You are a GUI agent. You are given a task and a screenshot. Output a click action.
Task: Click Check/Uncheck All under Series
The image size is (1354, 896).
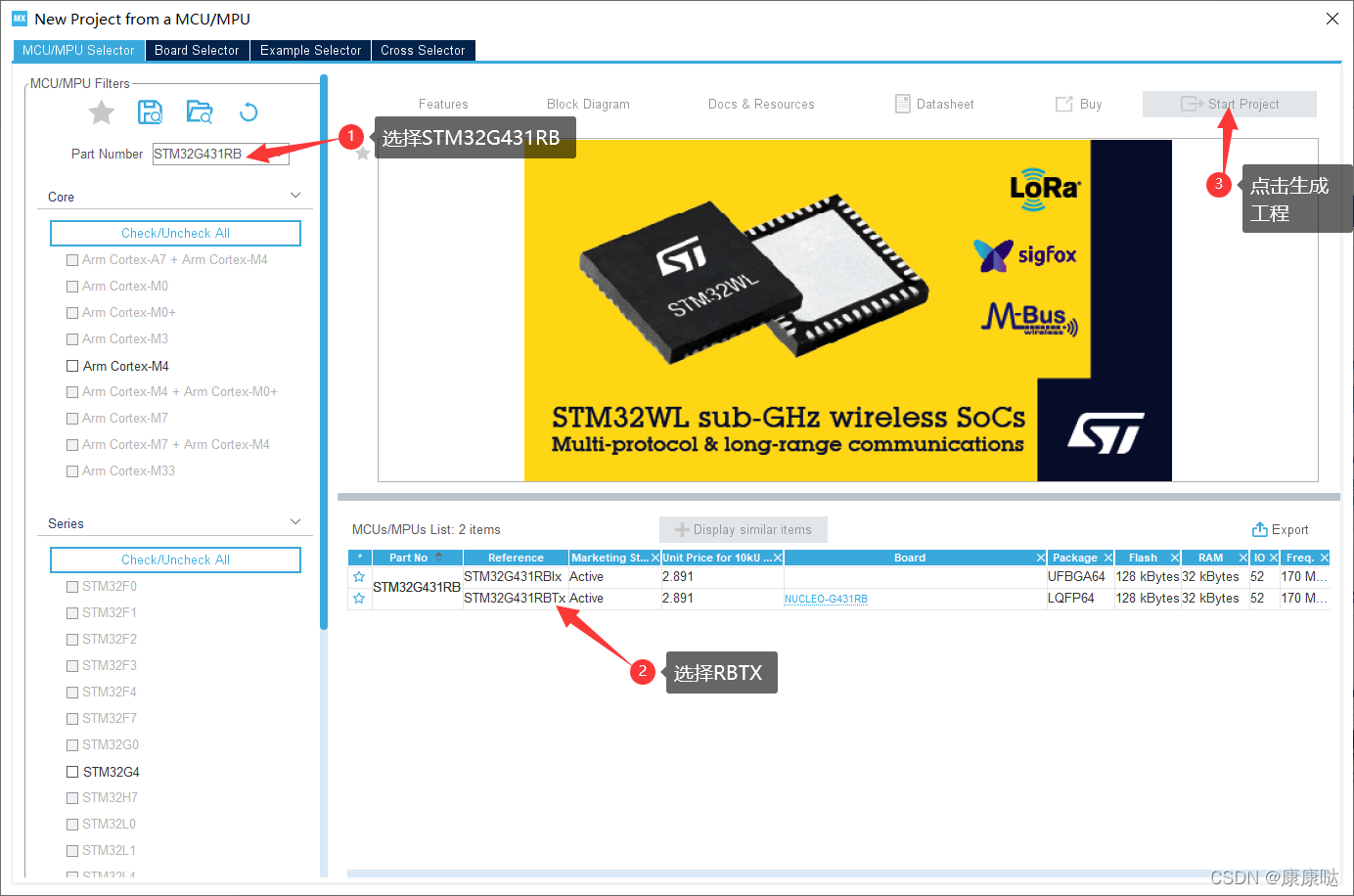(175, 560)
